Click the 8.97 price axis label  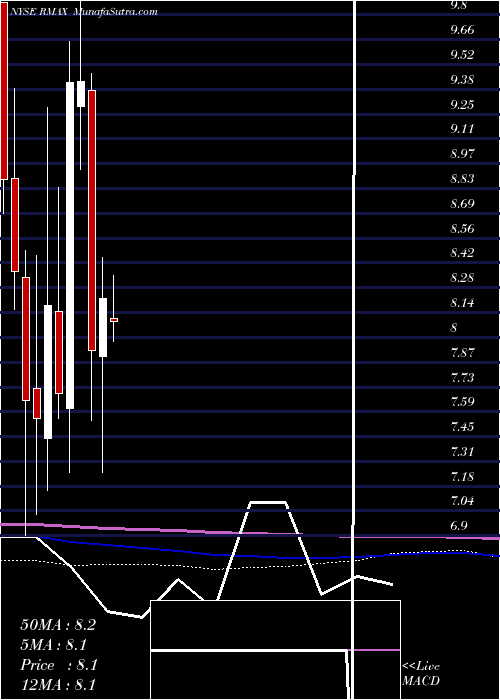click(x=462, y=154)
